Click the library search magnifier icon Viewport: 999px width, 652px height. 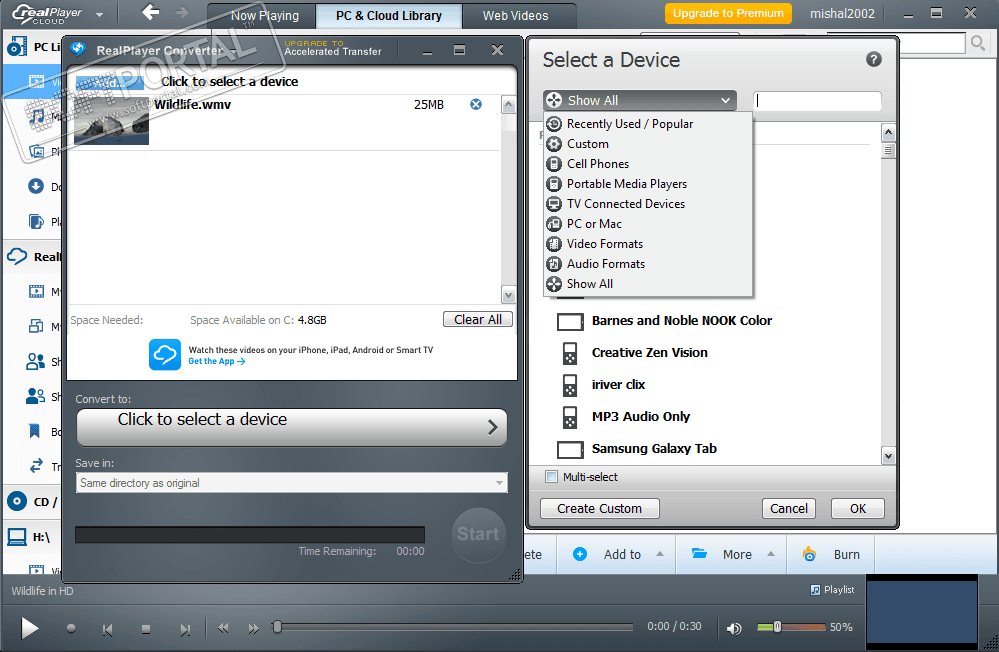[977, 43]
